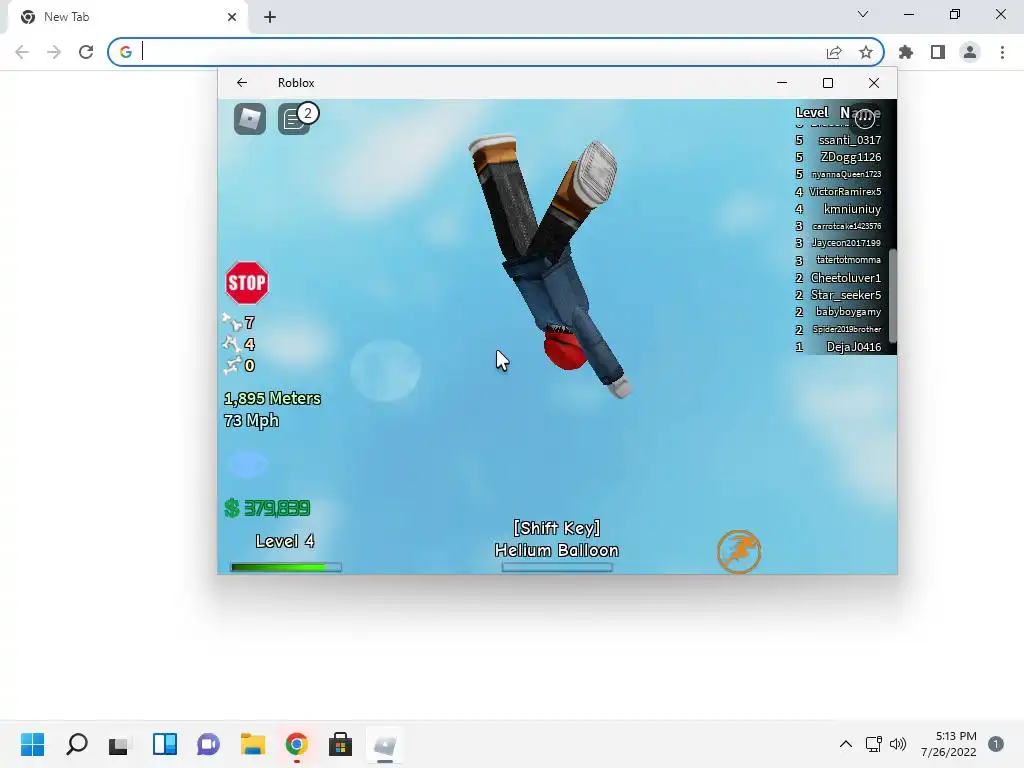The image size is (1024, 768).
Task: Reload the page in Chrome
Action: click(x=86, y=52)
